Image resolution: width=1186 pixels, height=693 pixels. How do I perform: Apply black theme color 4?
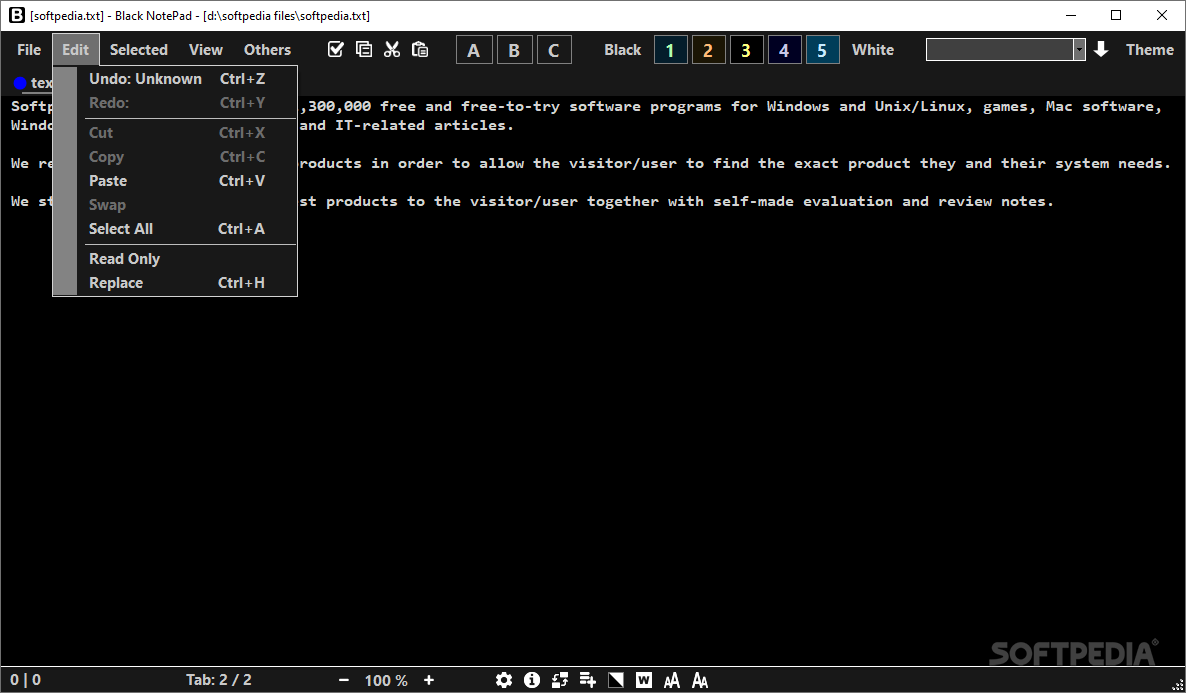click(784, 50)
